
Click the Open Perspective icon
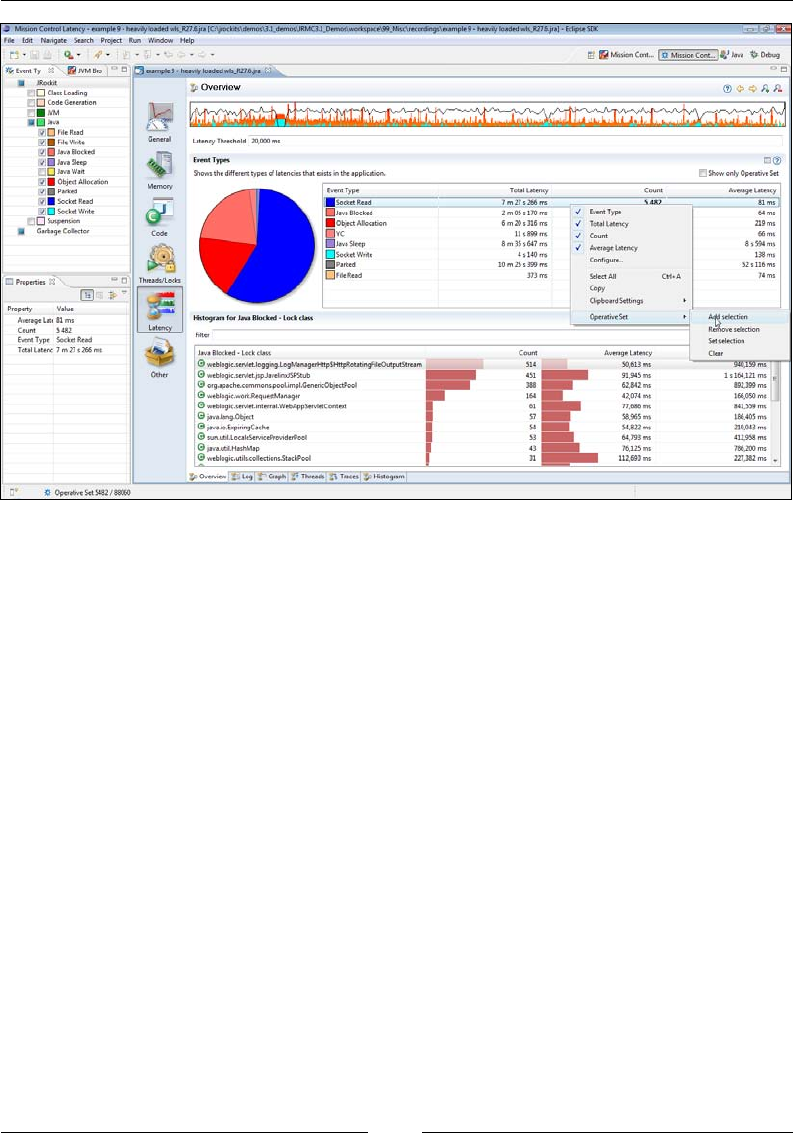click(x=591, y=55)
